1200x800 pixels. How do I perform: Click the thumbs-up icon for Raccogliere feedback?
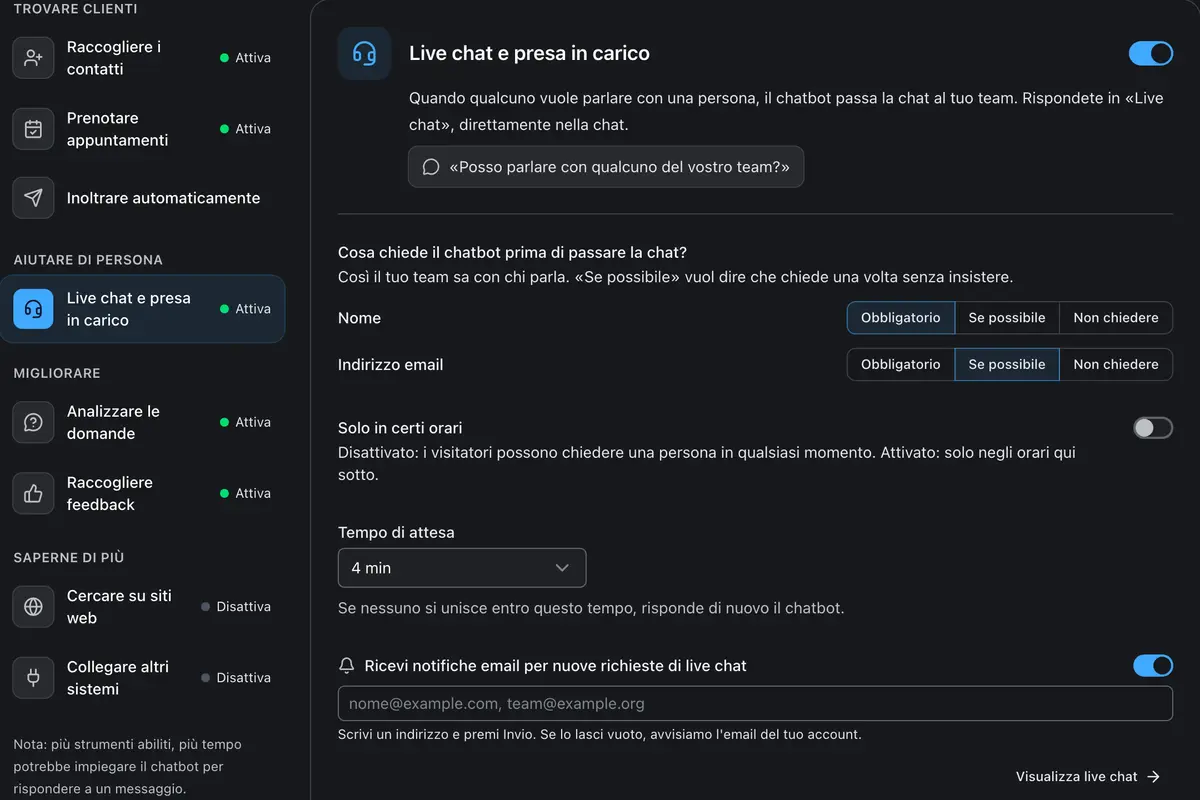[33, 493]
